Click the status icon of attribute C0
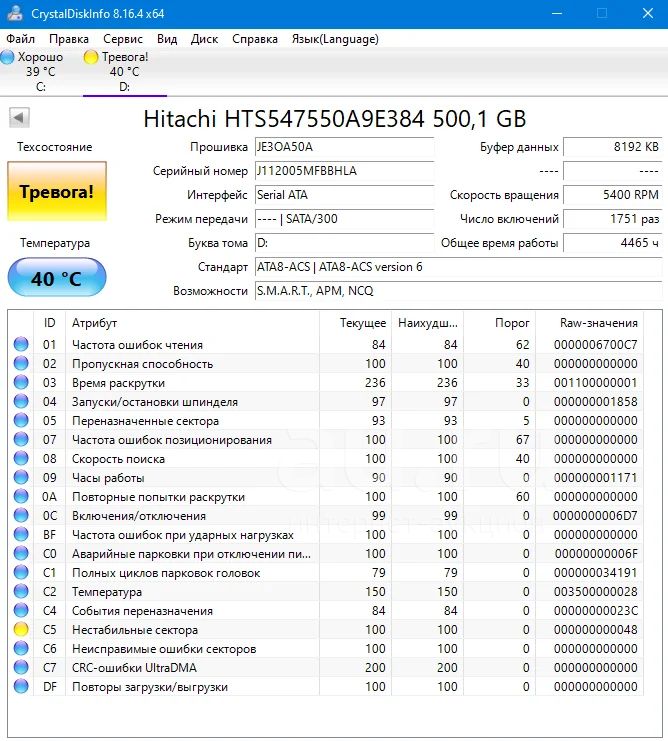 click(x=21, y=553)
